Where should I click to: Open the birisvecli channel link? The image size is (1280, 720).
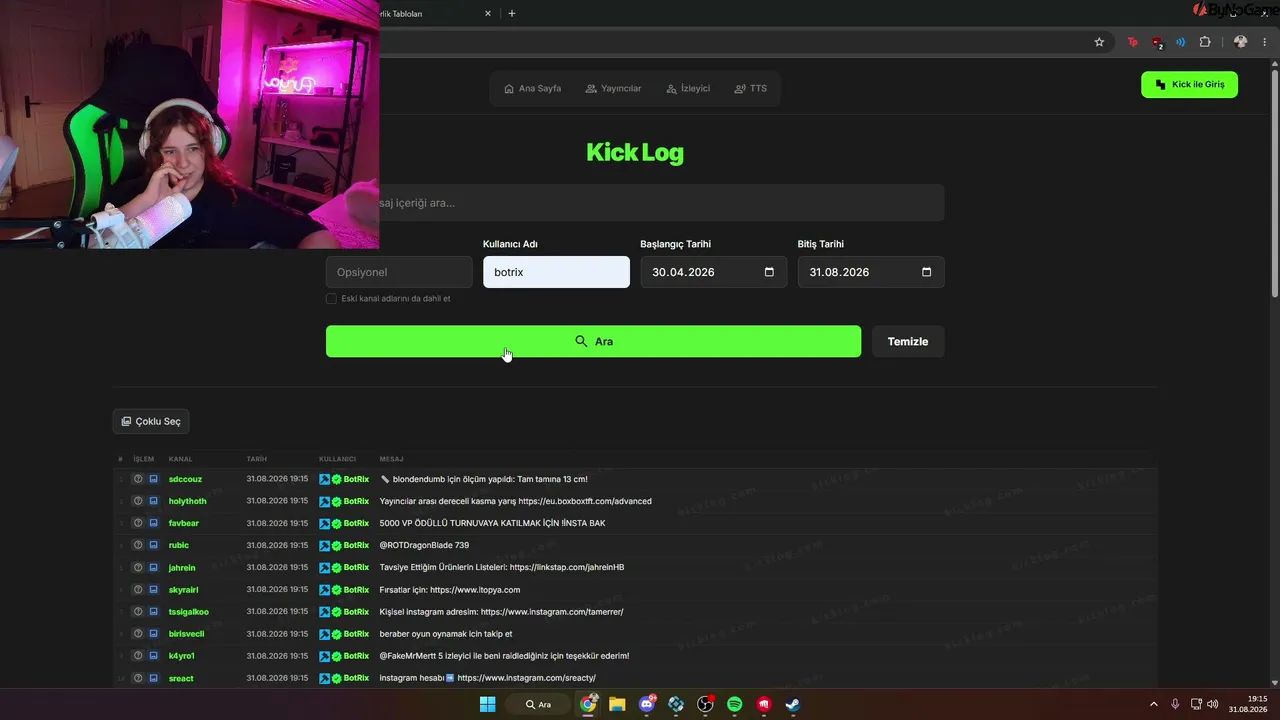coord(187,634)
